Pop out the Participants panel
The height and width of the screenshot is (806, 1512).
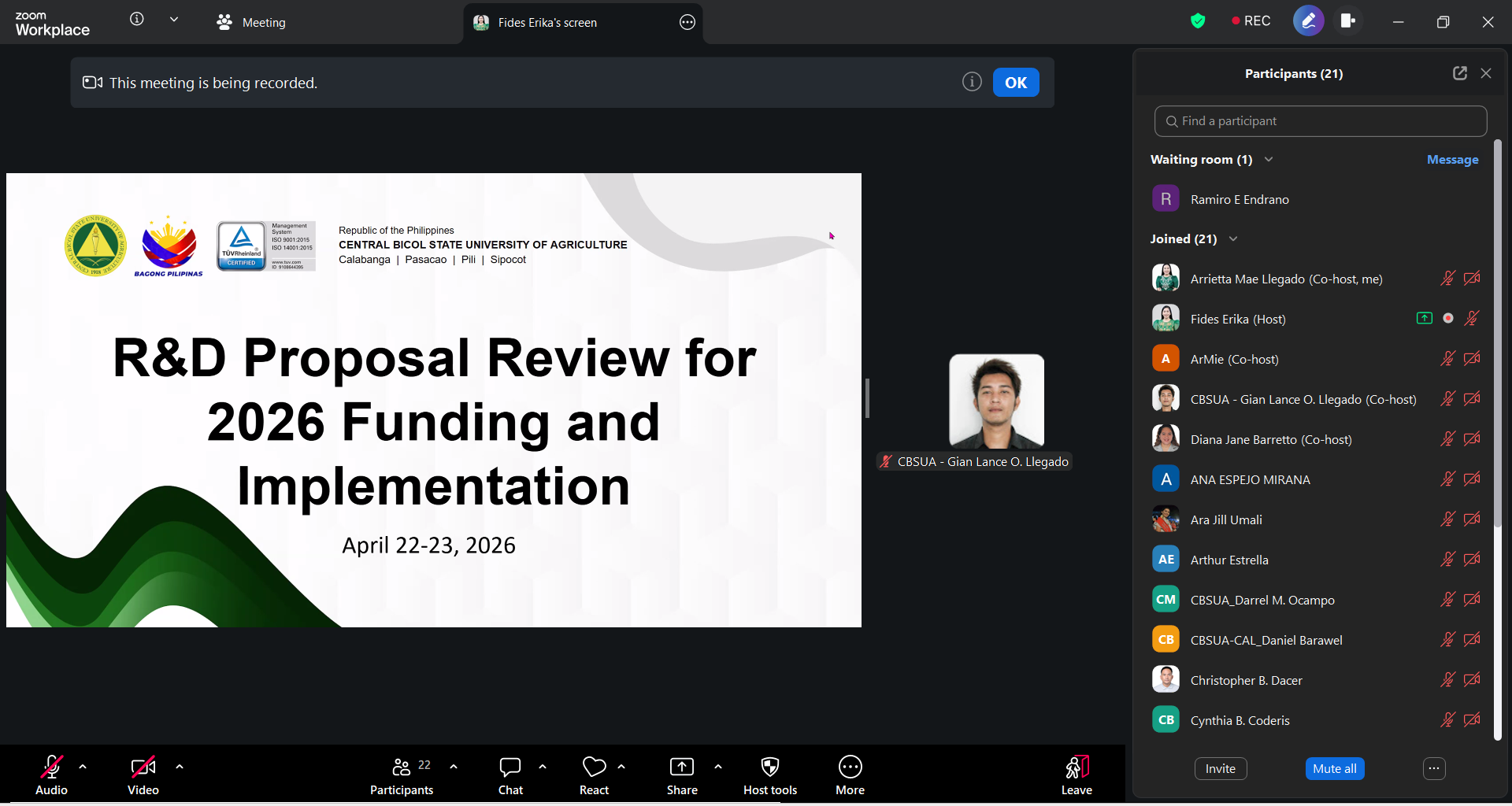[1459, 73]
